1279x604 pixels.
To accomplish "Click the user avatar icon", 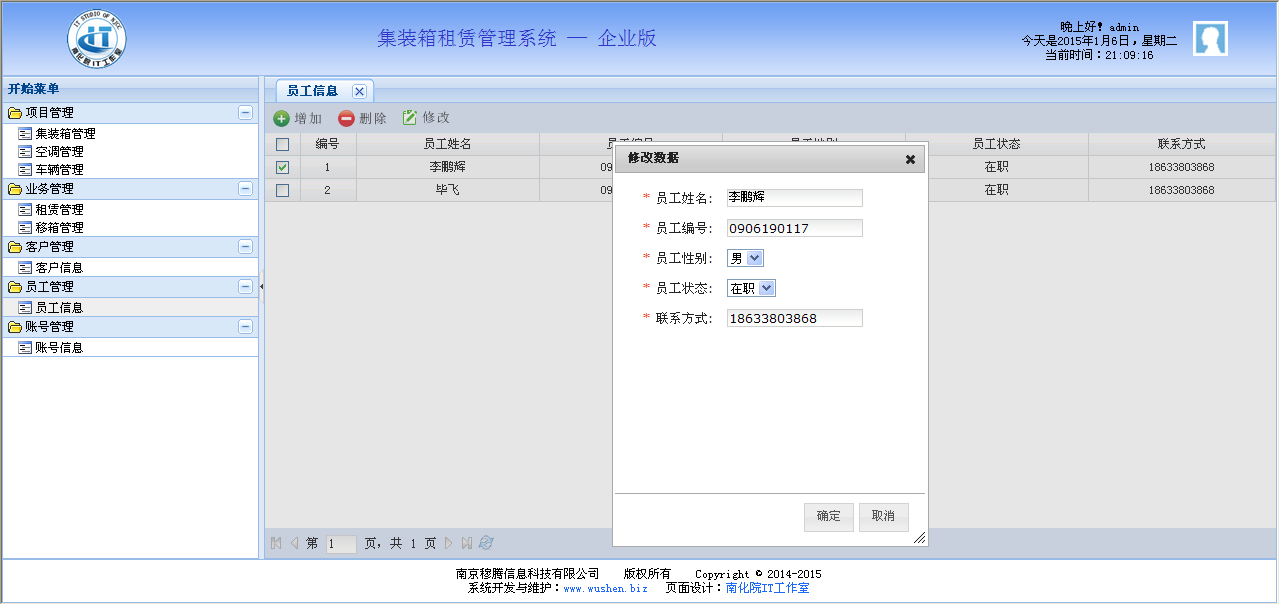I will pos(1210,39).
